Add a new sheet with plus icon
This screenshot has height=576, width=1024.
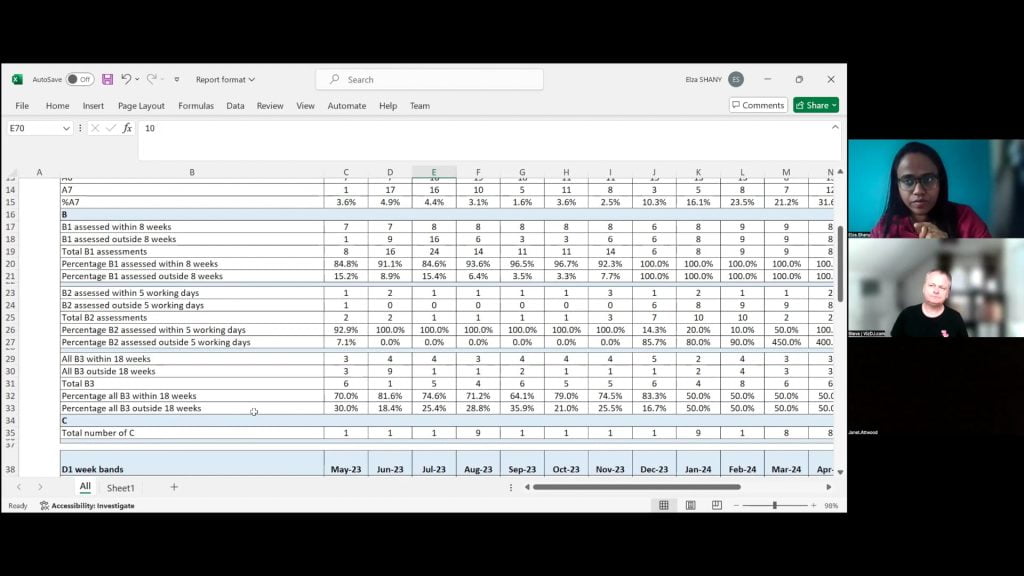(174, 487)
